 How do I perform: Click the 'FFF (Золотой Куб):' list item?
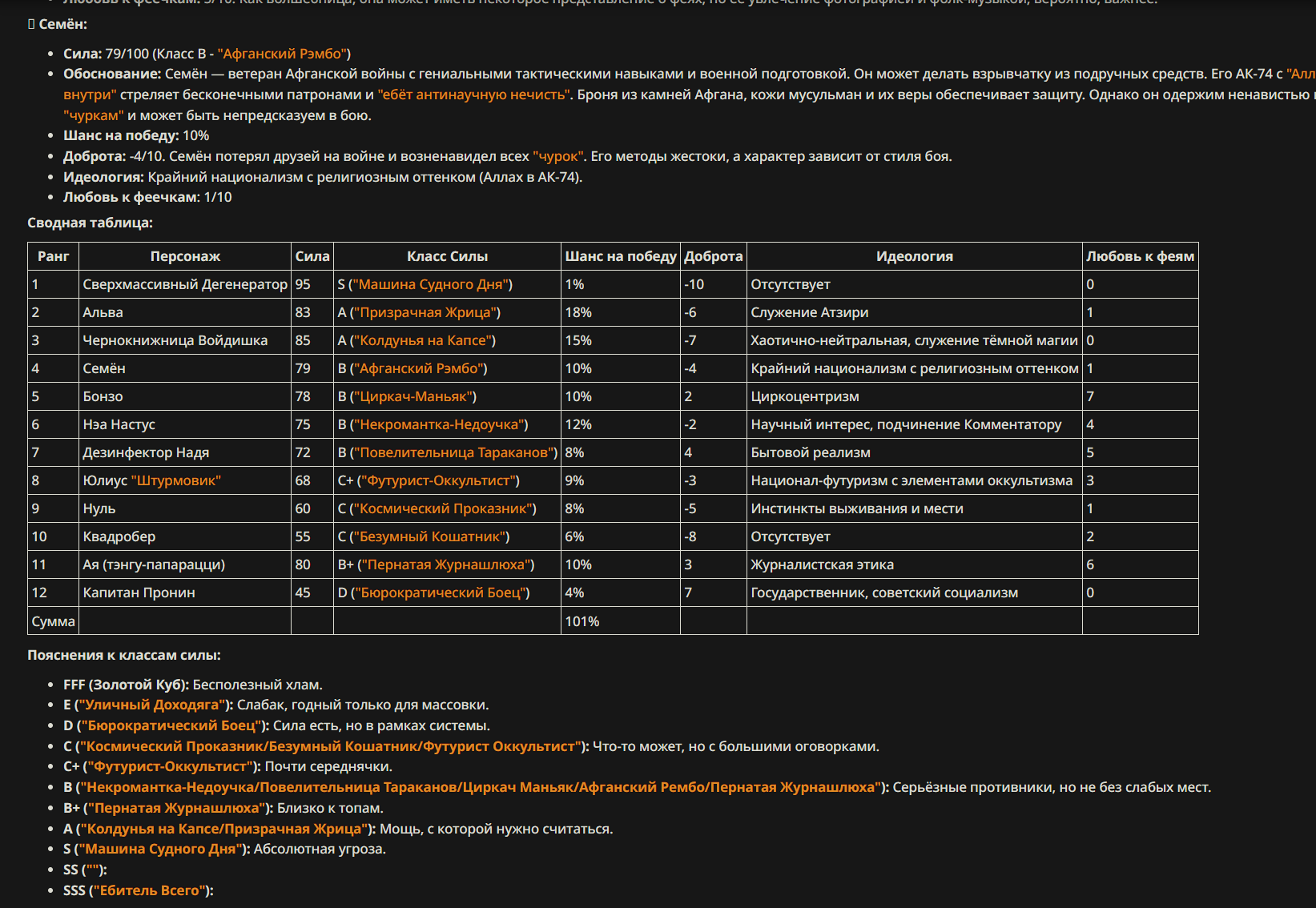tap(193, 685)
